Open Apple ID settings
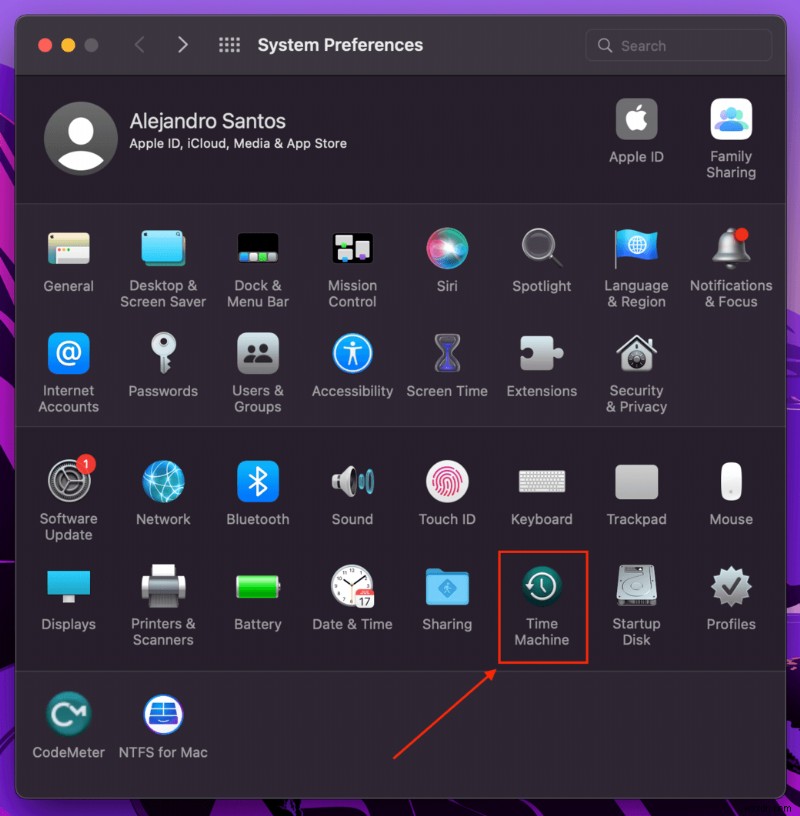The width and height of the screenshot is (800, 816). coord(636,120)
